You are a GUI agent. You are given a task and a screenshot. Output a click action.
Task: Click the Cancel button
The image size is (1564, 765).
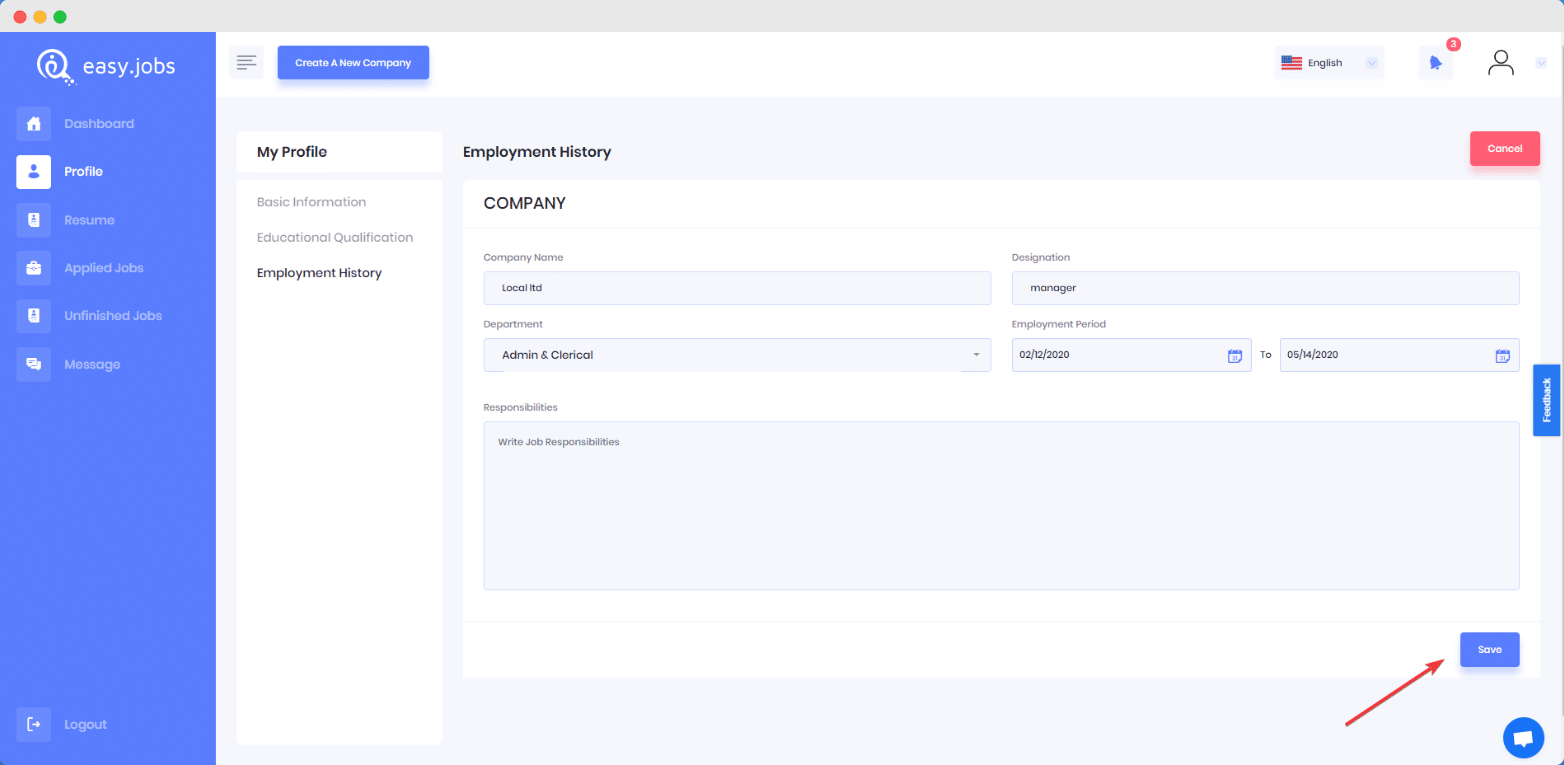1505,148
